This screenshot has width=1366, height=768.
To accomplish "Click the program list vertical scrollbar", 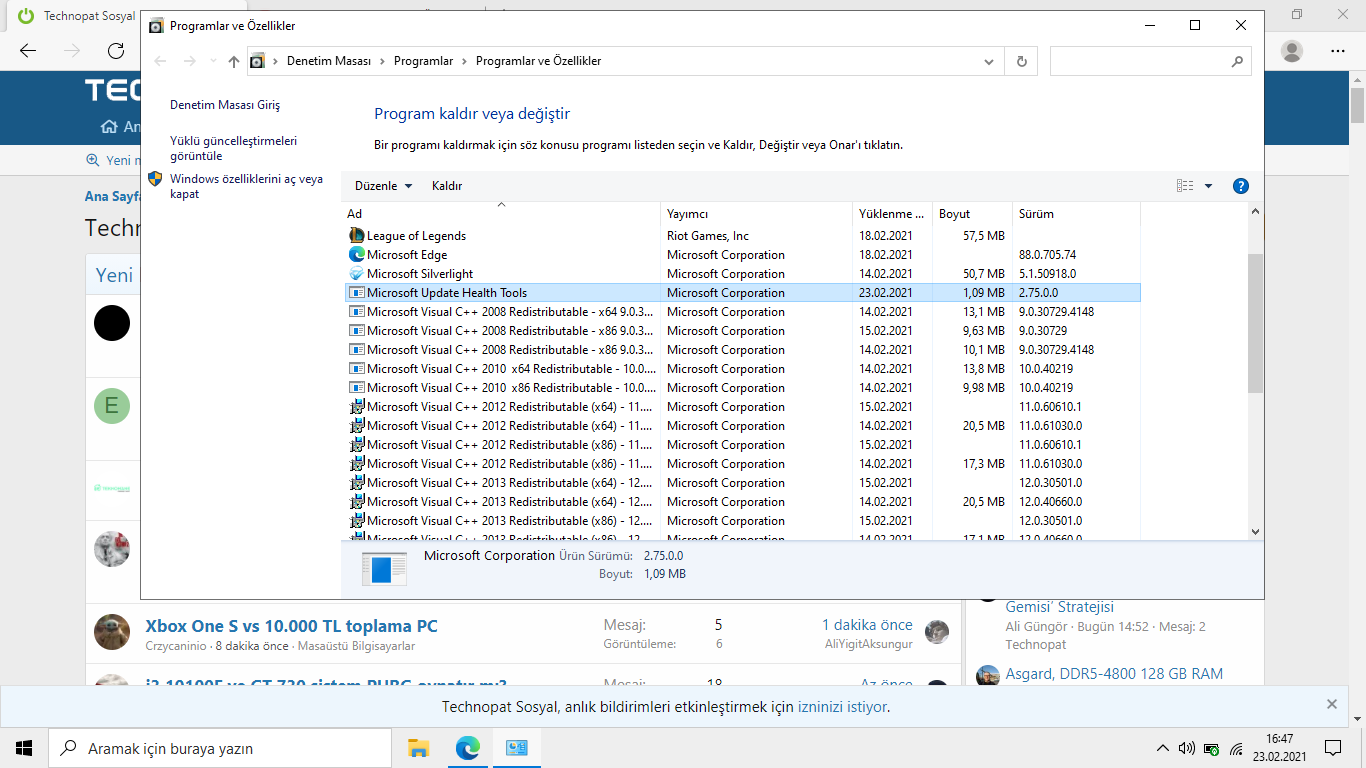I will point(1255,323).
